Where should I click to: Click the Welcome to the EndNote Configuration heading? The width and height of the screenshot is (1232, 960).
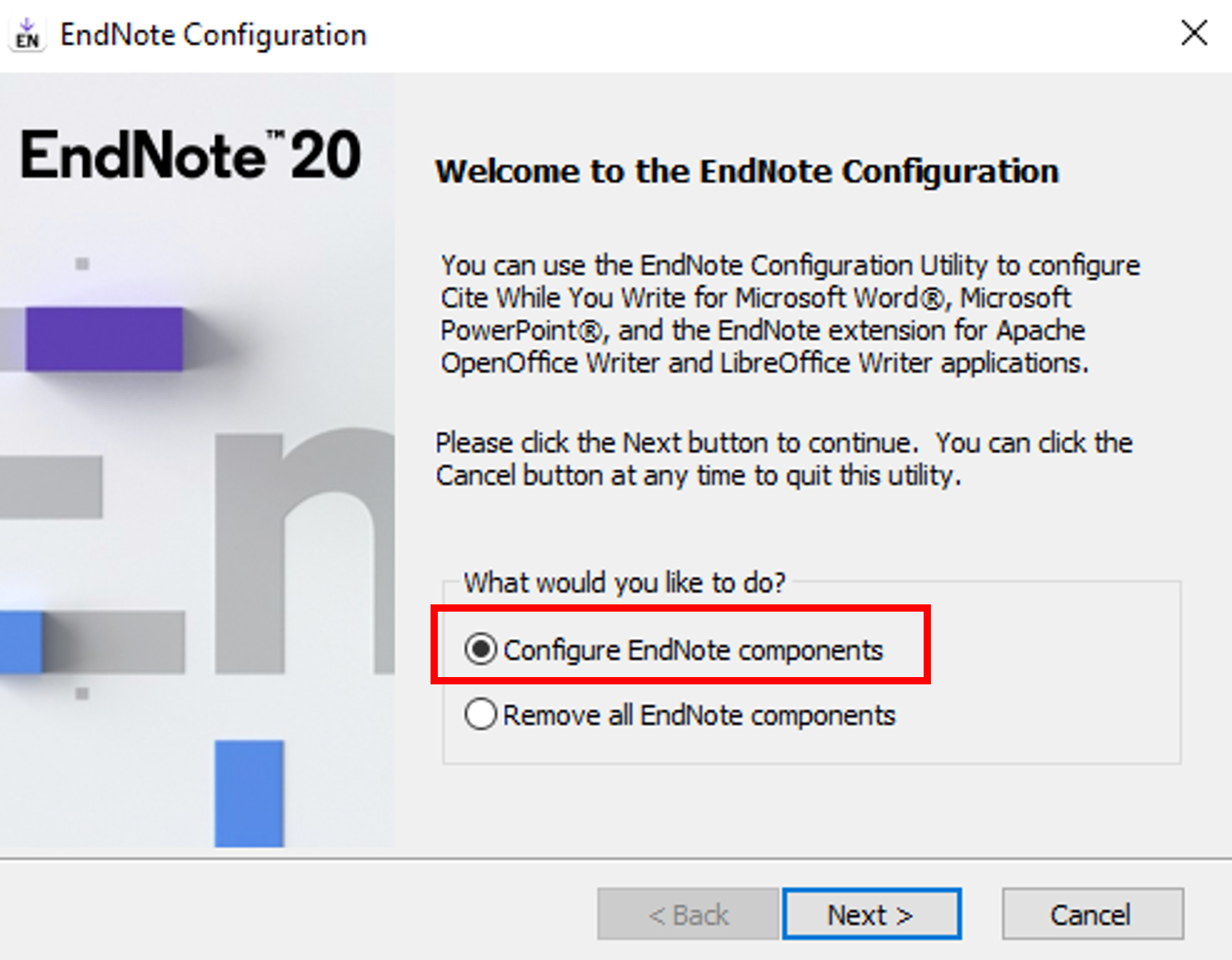(747, 172)
